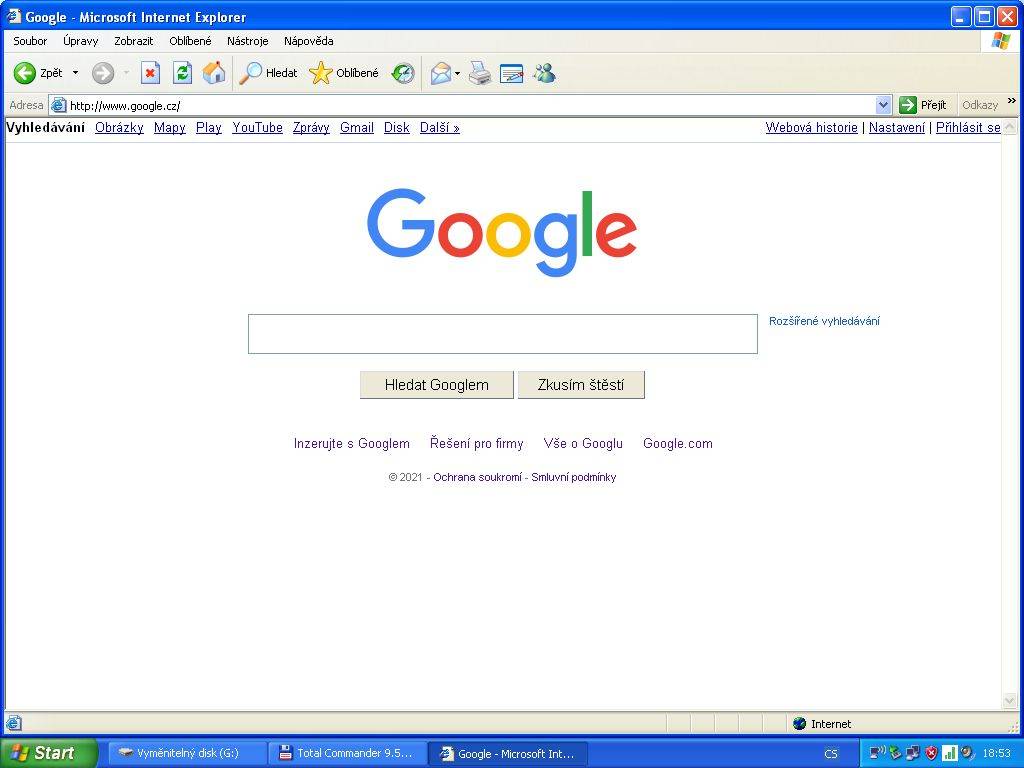Open the Gmail link
This screenshot has height=768, width=1024.
(357, 128)
